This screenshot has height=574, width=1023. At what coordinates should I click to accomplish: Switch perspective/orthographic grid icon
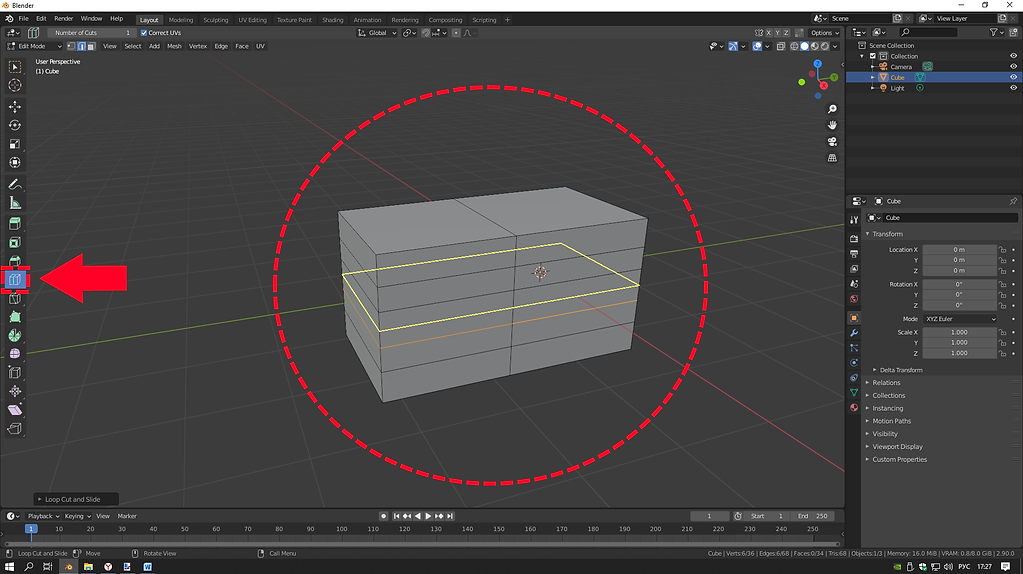[832, 158]
